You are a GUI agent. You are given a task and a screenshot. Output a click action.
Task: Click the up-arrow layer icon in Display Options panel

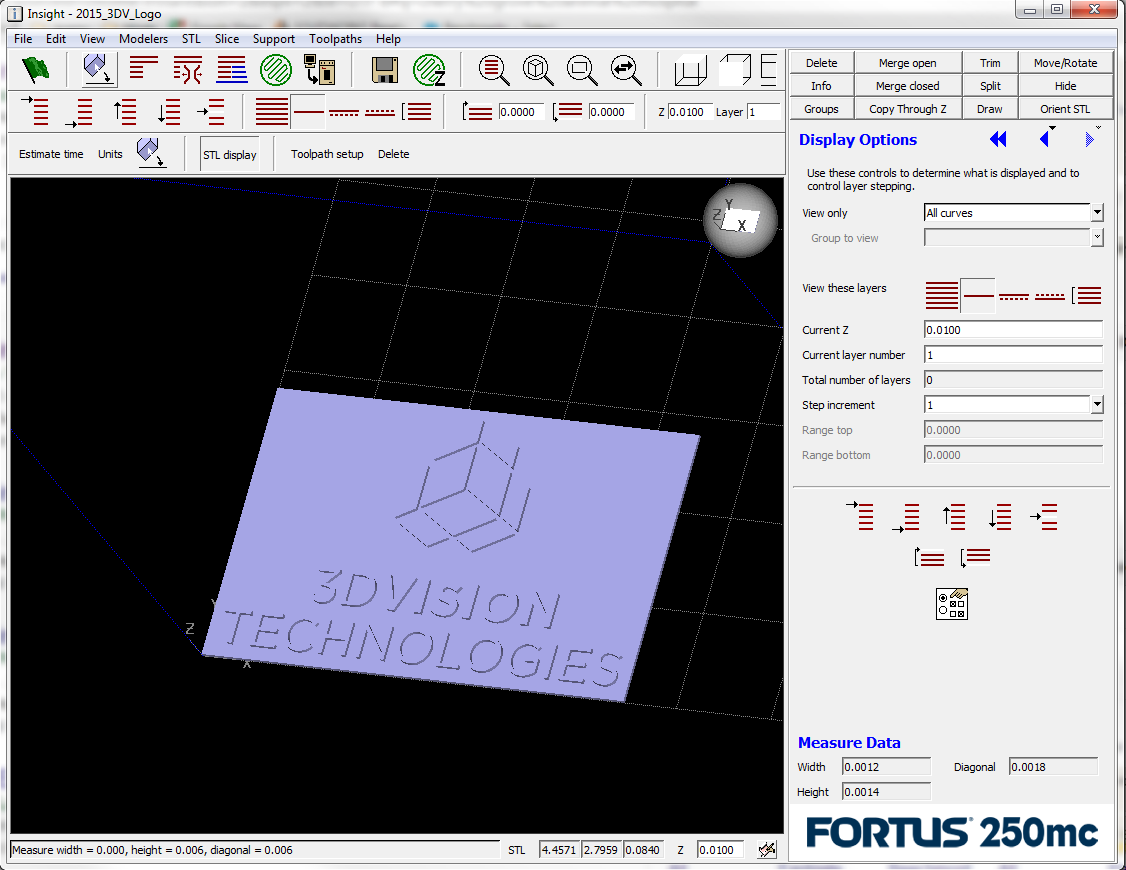click(954, 517)
